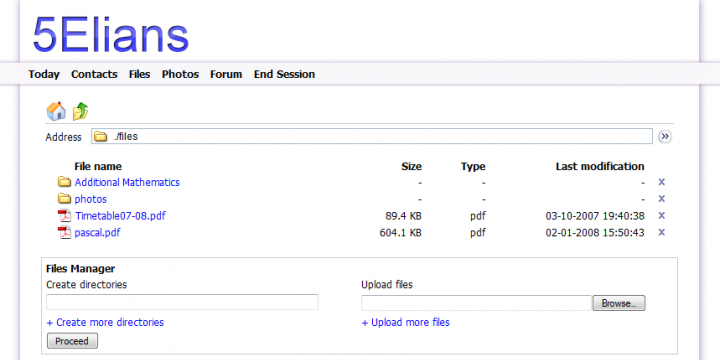Select End Session in the navigation bar
The image size is (720, 360).
pos(284,74)
